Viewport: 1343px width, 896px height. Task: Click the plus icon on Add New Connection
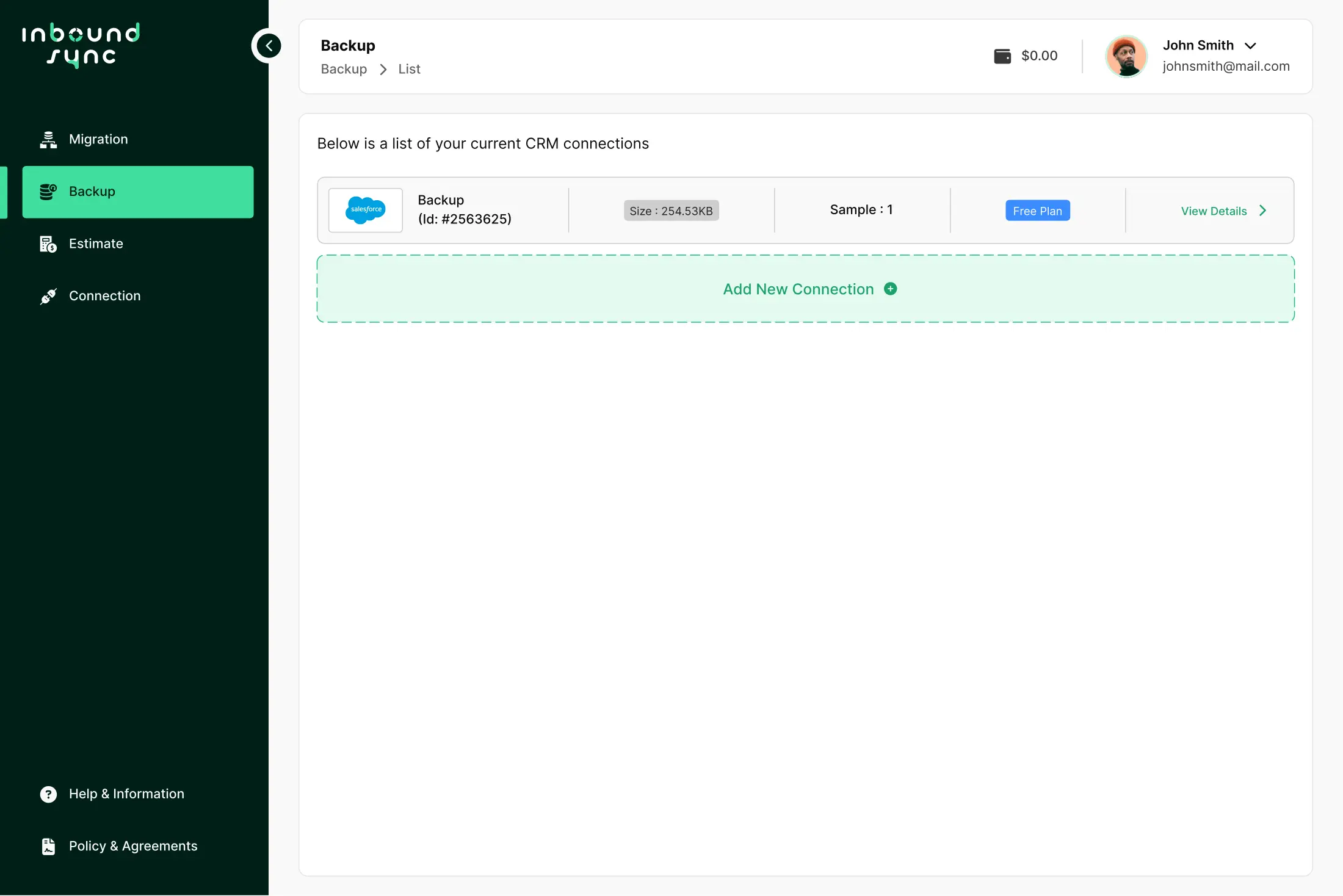891,289
